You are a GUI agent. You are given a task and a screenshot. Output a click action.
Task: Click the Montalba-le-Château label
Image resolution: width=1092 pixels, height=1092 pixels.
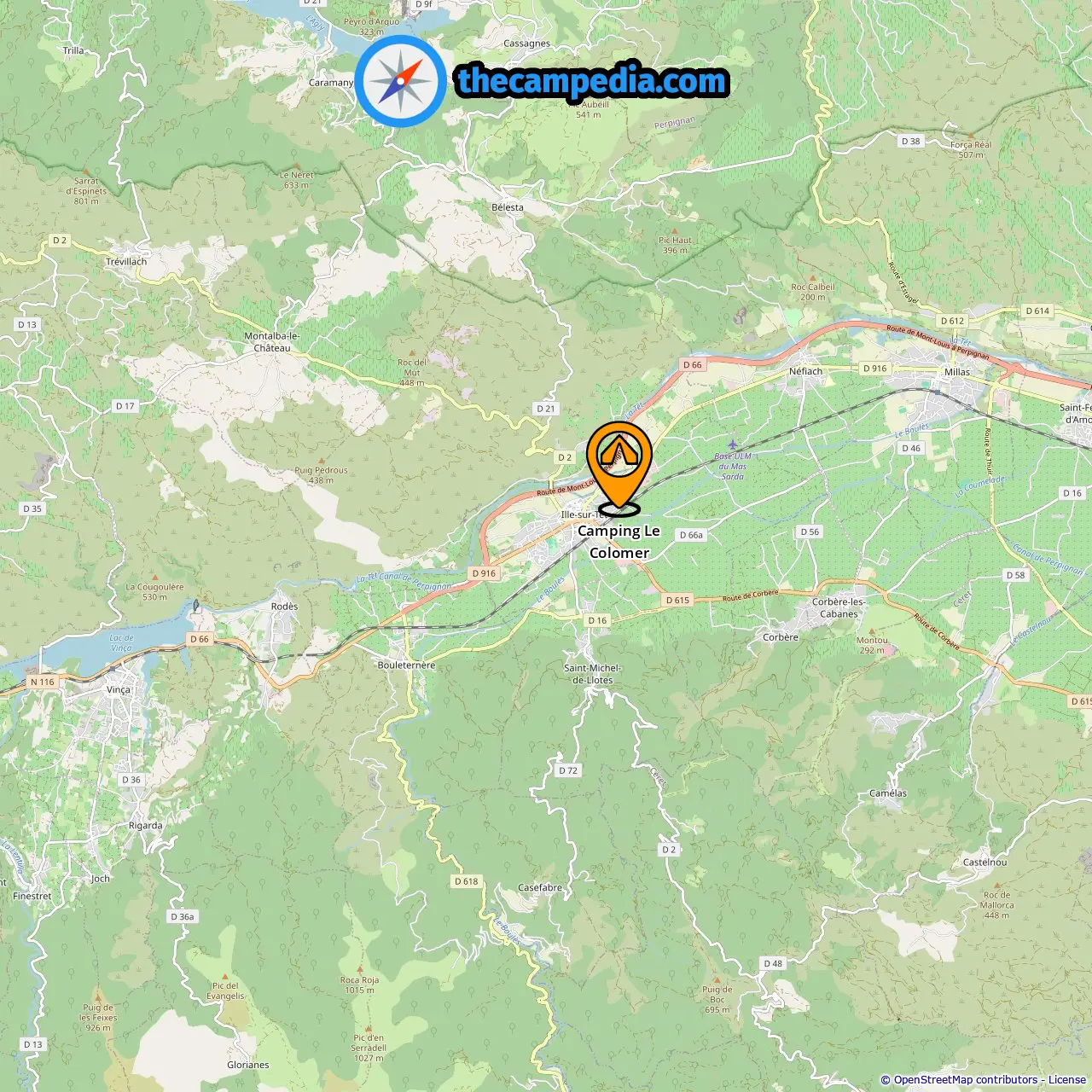[272, 342]
